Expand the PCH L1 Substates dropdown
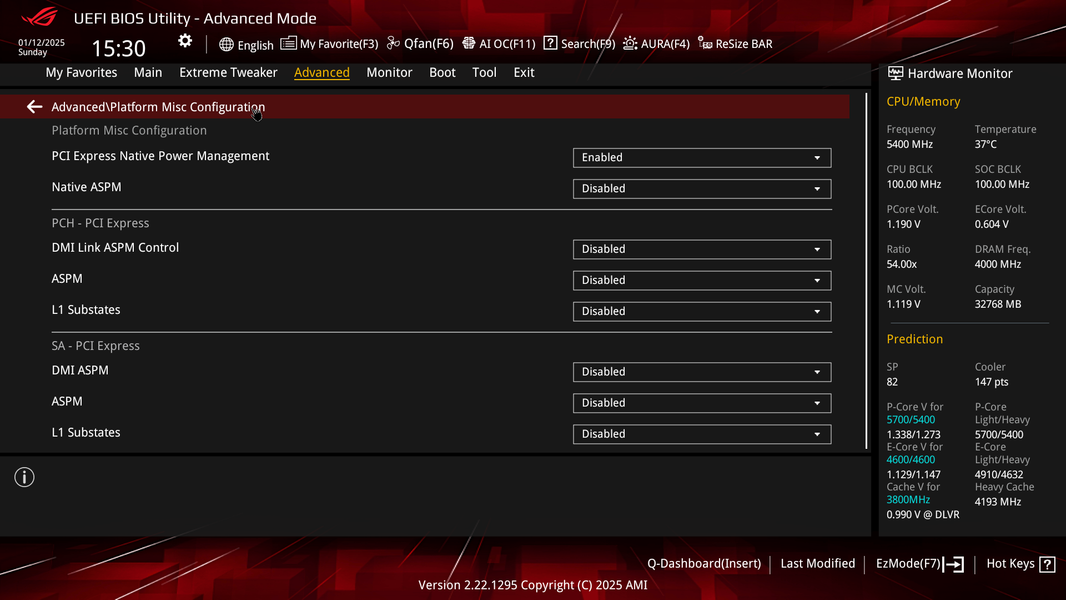Viewport: 1066px width, 600px height. coord(702,311)
